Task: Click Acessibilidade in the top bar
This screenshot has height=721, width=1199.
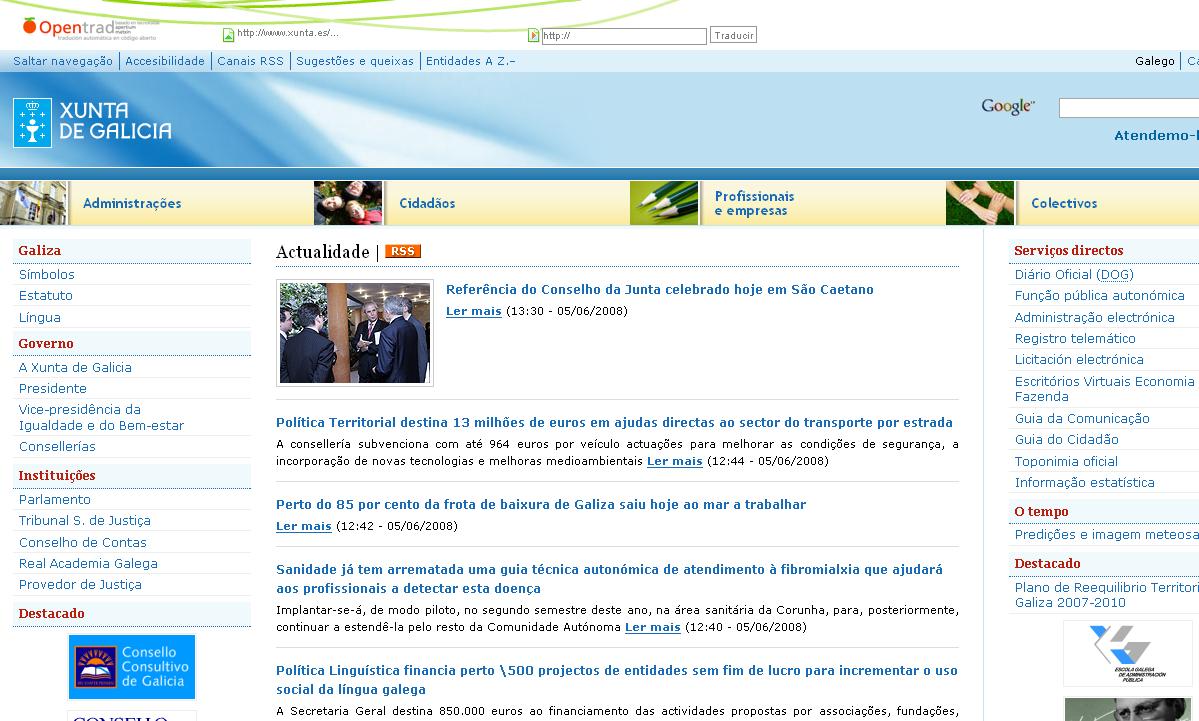Action: [165, 61]
